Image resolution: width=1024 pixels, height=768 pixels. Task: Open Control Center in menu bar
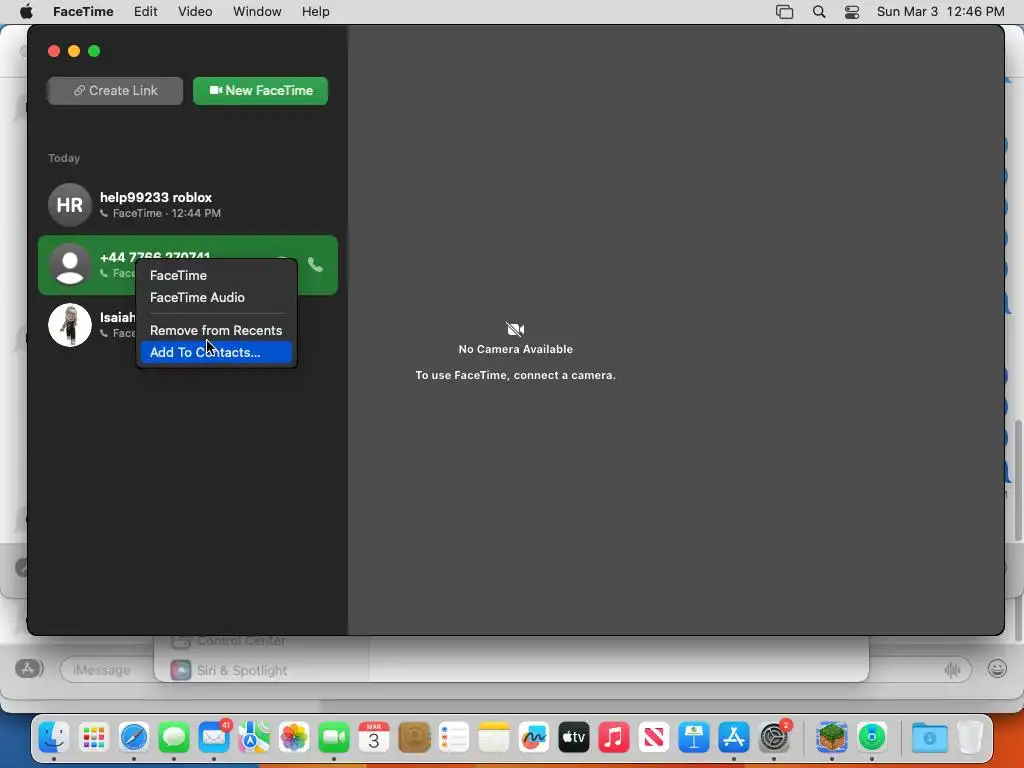(852, 12)
